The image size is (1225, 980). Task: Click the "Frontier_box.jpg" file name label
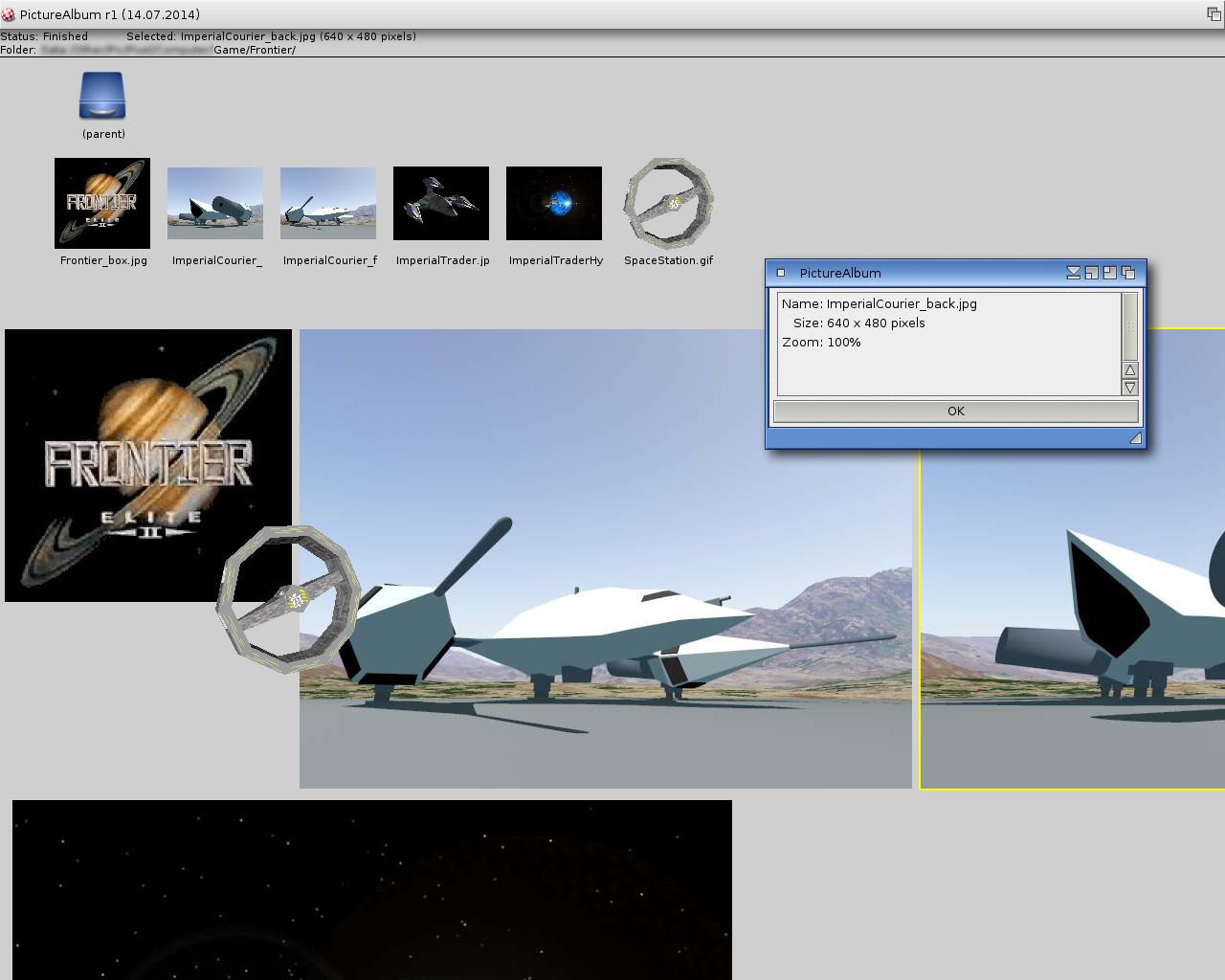point(103,260)
